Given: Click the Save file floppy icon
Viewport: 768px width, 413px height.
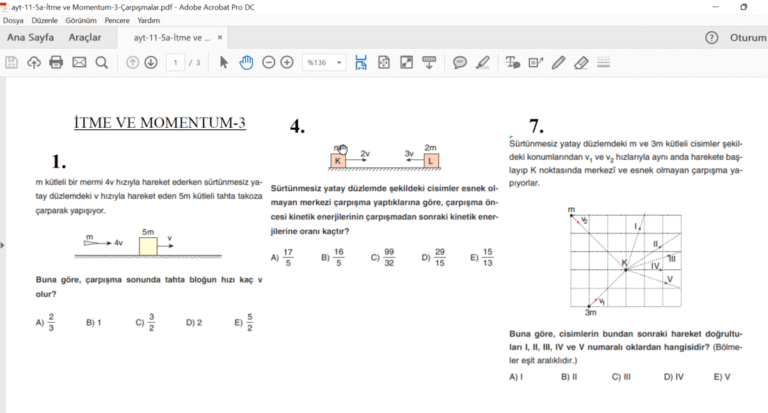Looking at the screenshot, I should point(12,63).
